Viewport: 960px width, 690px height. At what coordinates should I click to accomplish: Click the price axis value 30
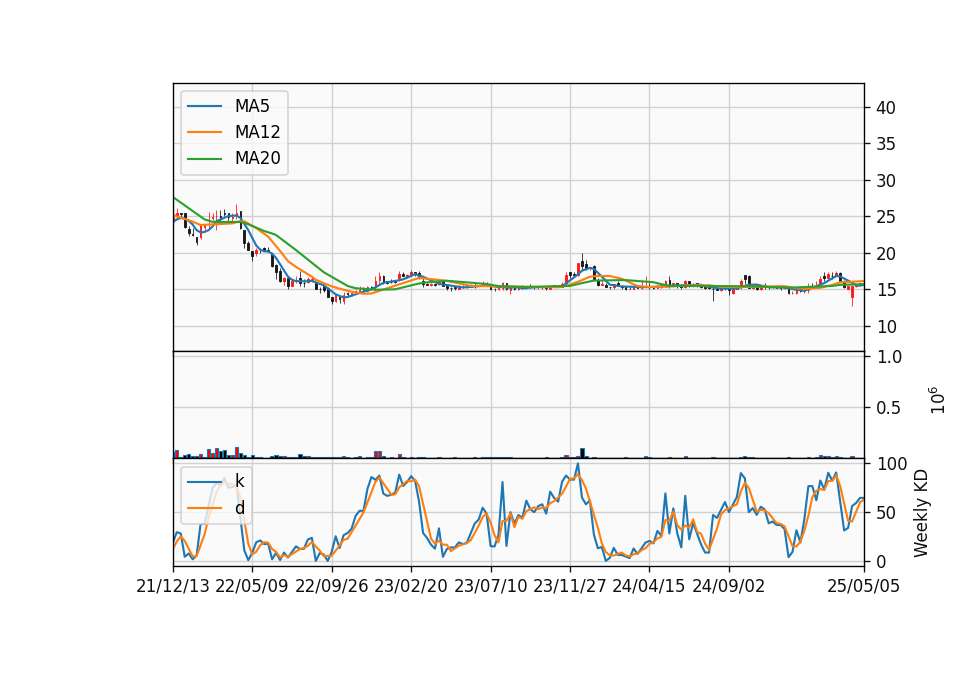(x=886, y=181)
